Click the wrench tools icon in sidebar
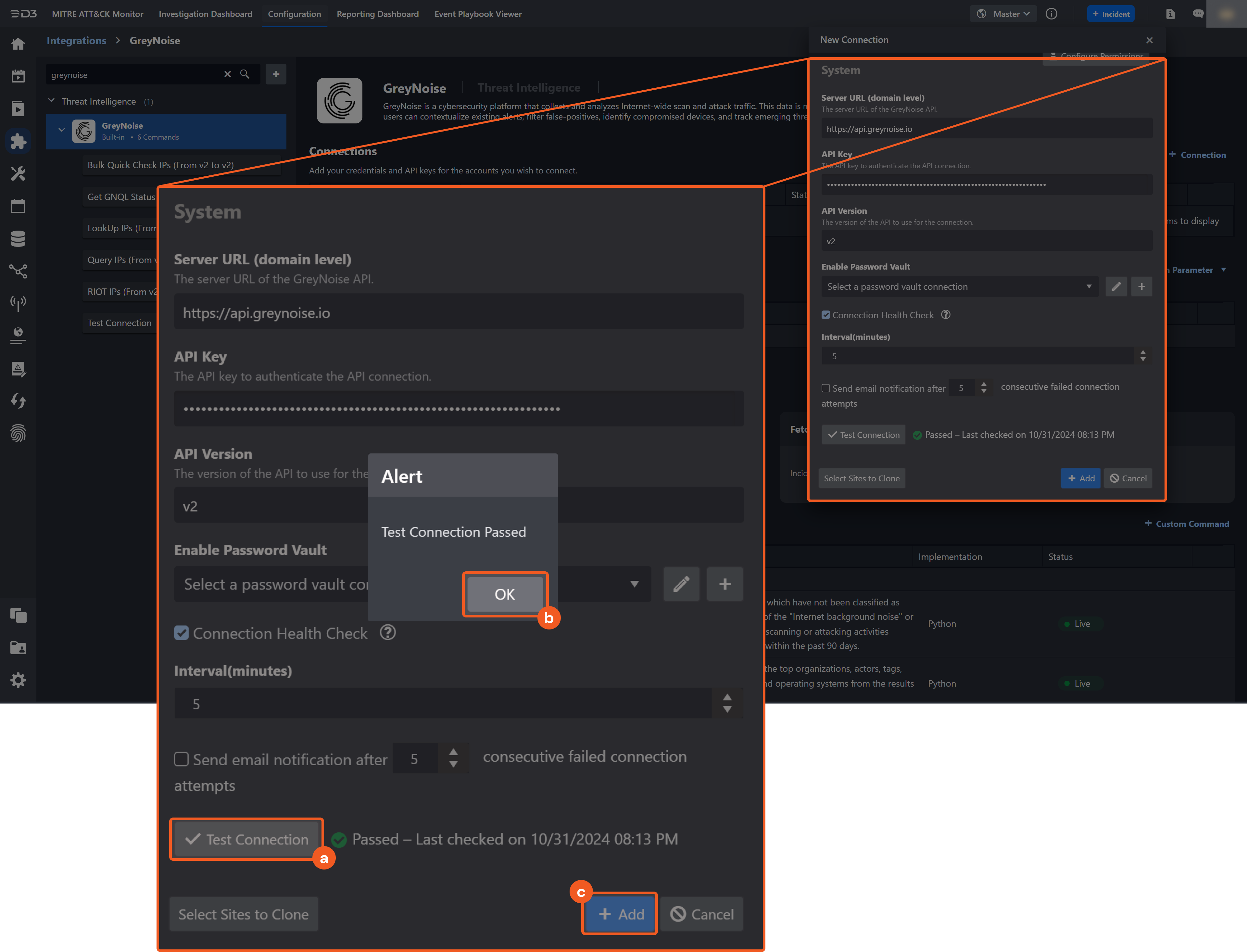 pos(19,174)
